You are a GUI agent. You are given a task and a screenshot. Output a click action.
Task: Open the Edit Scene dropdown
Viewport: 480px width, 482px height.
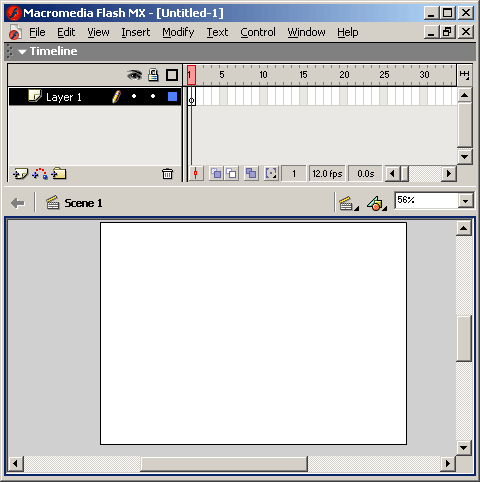(349, 203)
